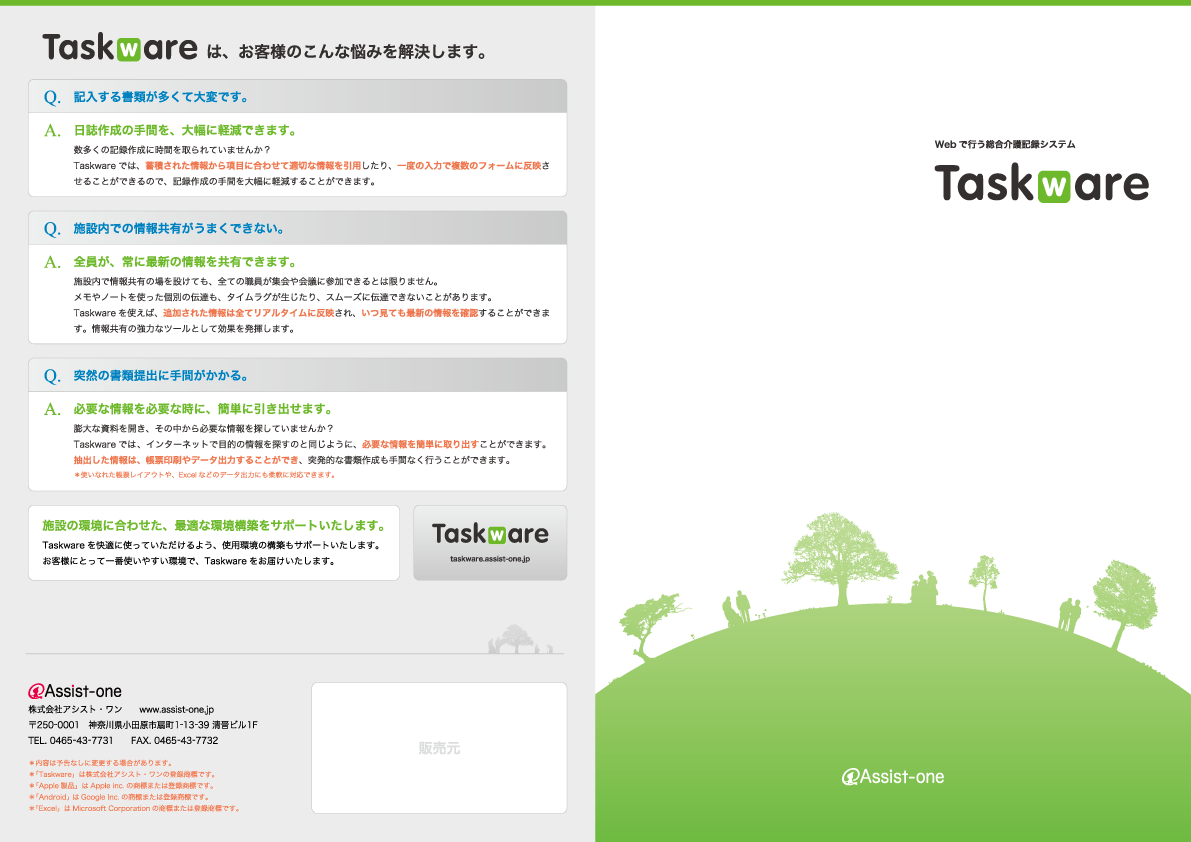The width and height of the screenshot is (1191, 842).
Task: Click the footnote '＊内容は予告なしに変更する場合があります。'
Action: pyautogui.click(x=101, y=763)
